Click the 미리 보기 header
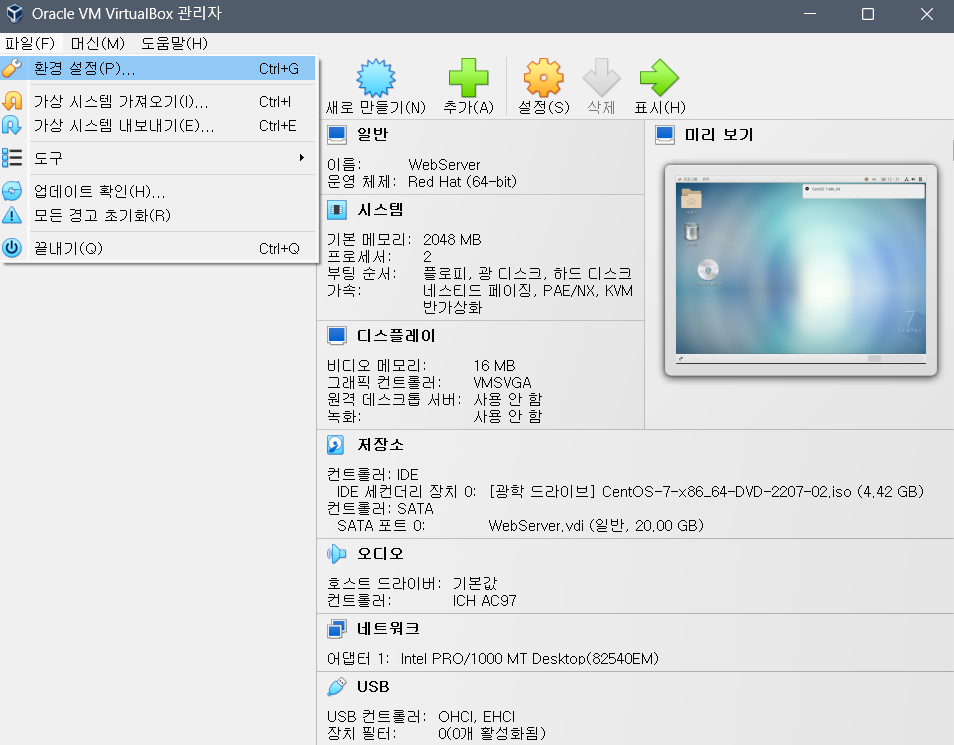This screenshot has height=745, width=954. point(719,135)
